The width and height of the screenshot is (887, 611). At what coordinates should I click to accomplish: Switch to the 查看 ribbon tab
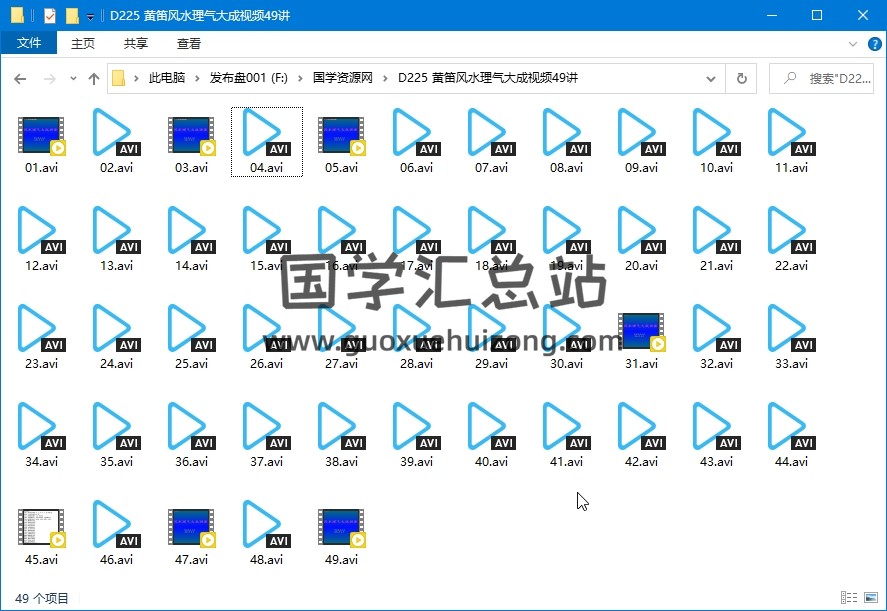pyautogui.click(x=189, y=43)
